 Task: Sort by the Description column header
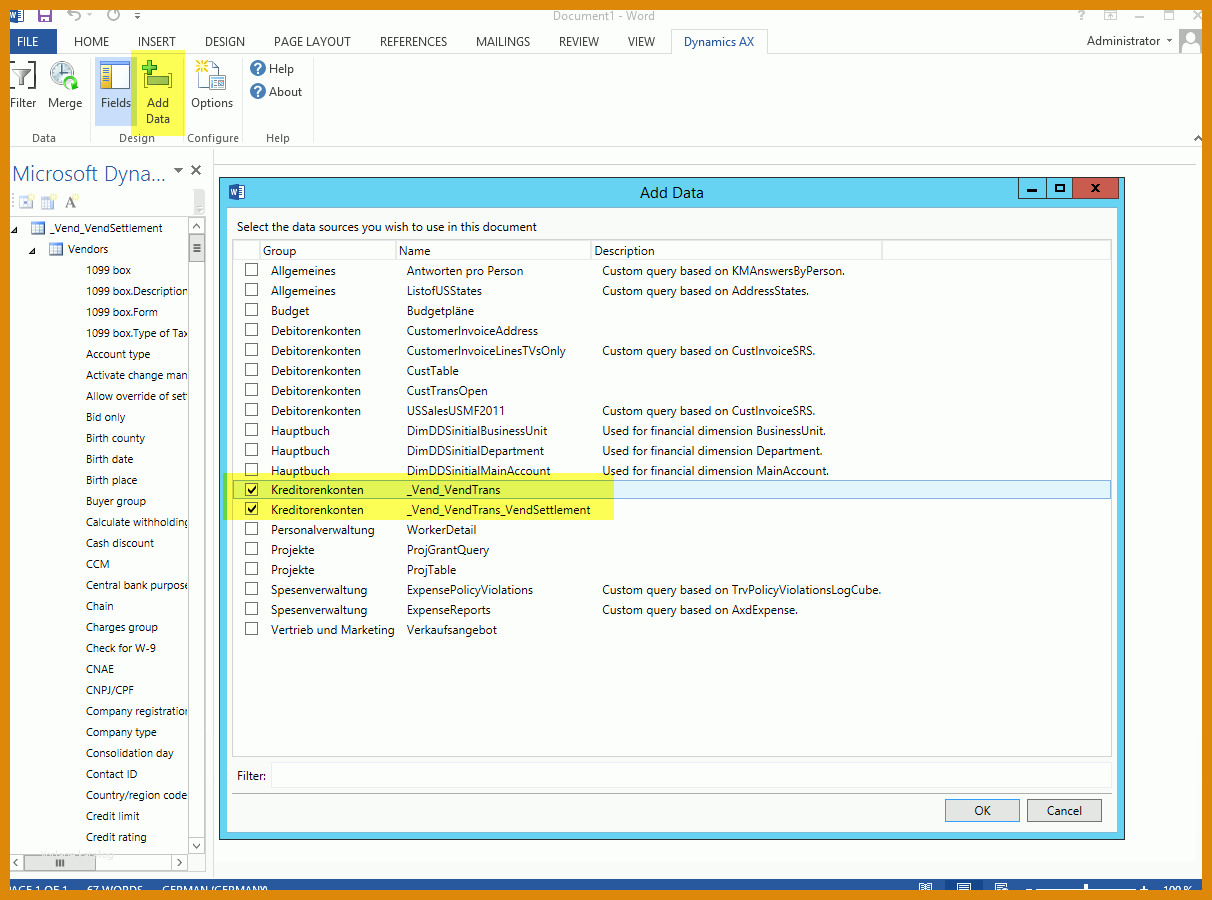tap(737, 250)
